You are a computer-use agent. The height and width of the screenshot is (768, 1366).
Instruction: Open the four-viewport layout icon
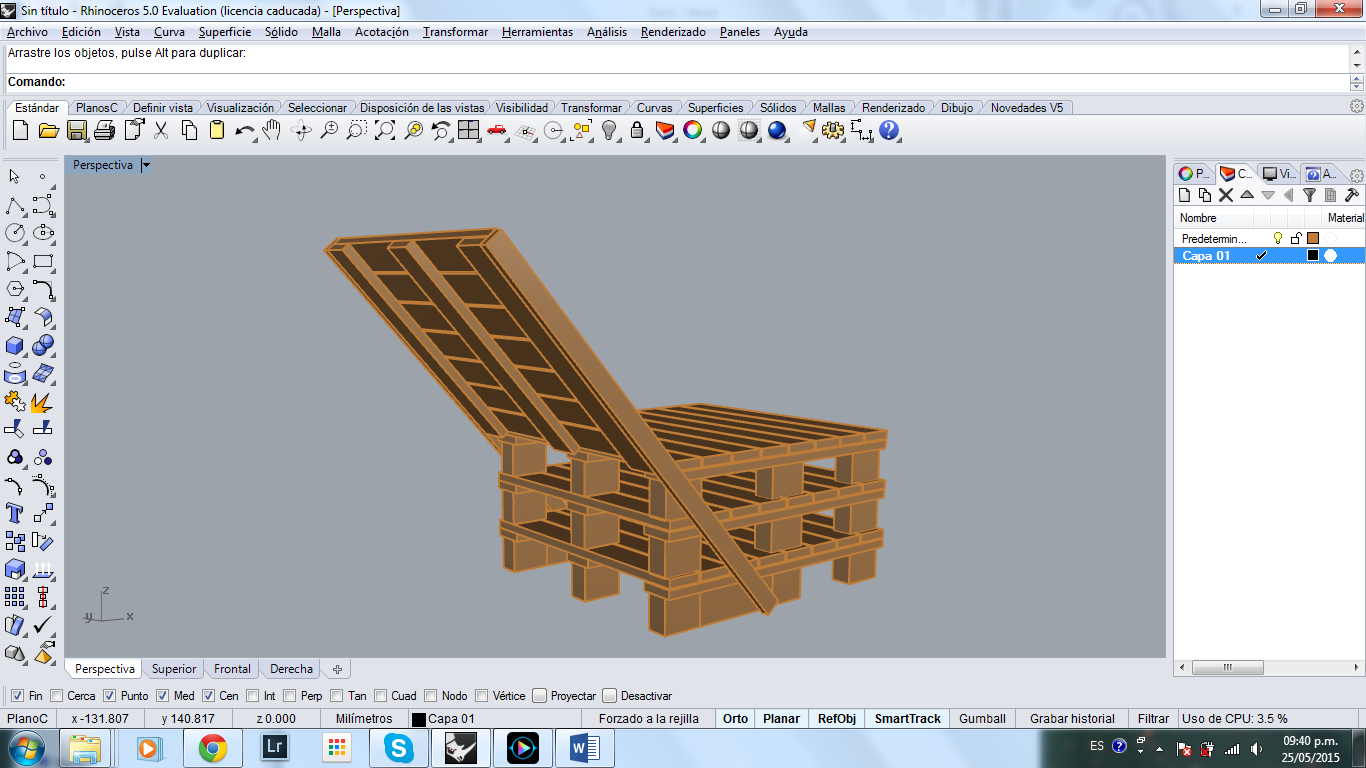pos(469,130)
